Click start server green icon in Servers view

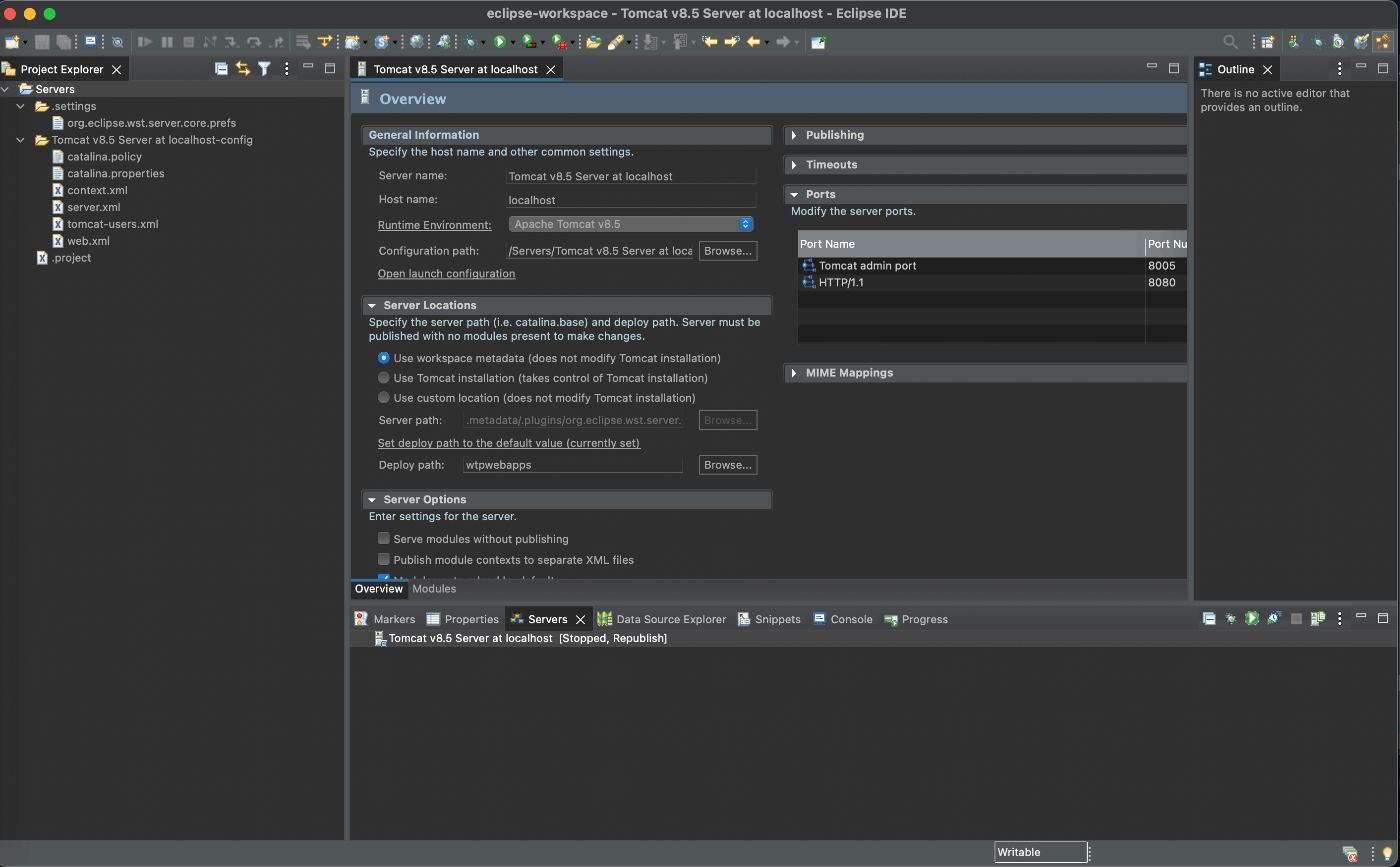[x=1252, y=619]
